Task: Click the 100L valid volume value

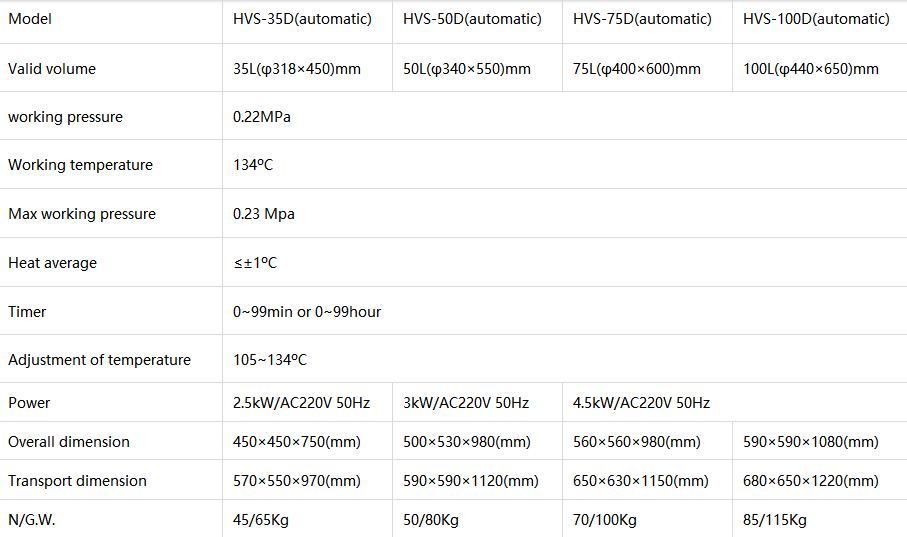Action: pos(811,69)
